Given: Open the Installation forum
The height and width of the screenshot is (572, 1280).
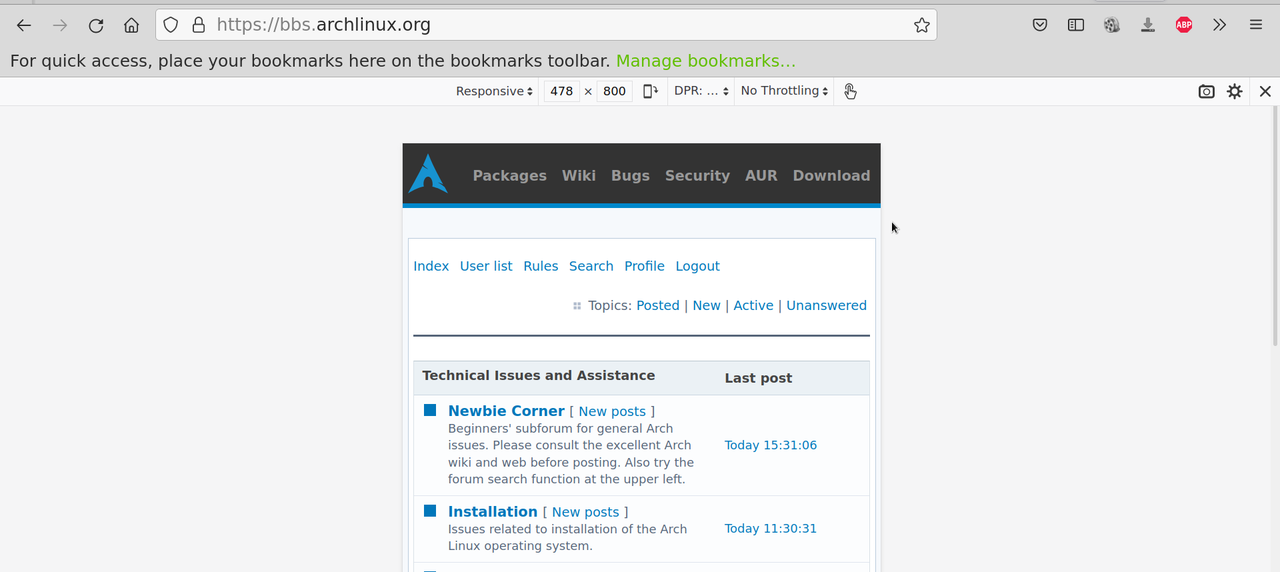Looking at the screenshot, I should click(x=493, y=512).
